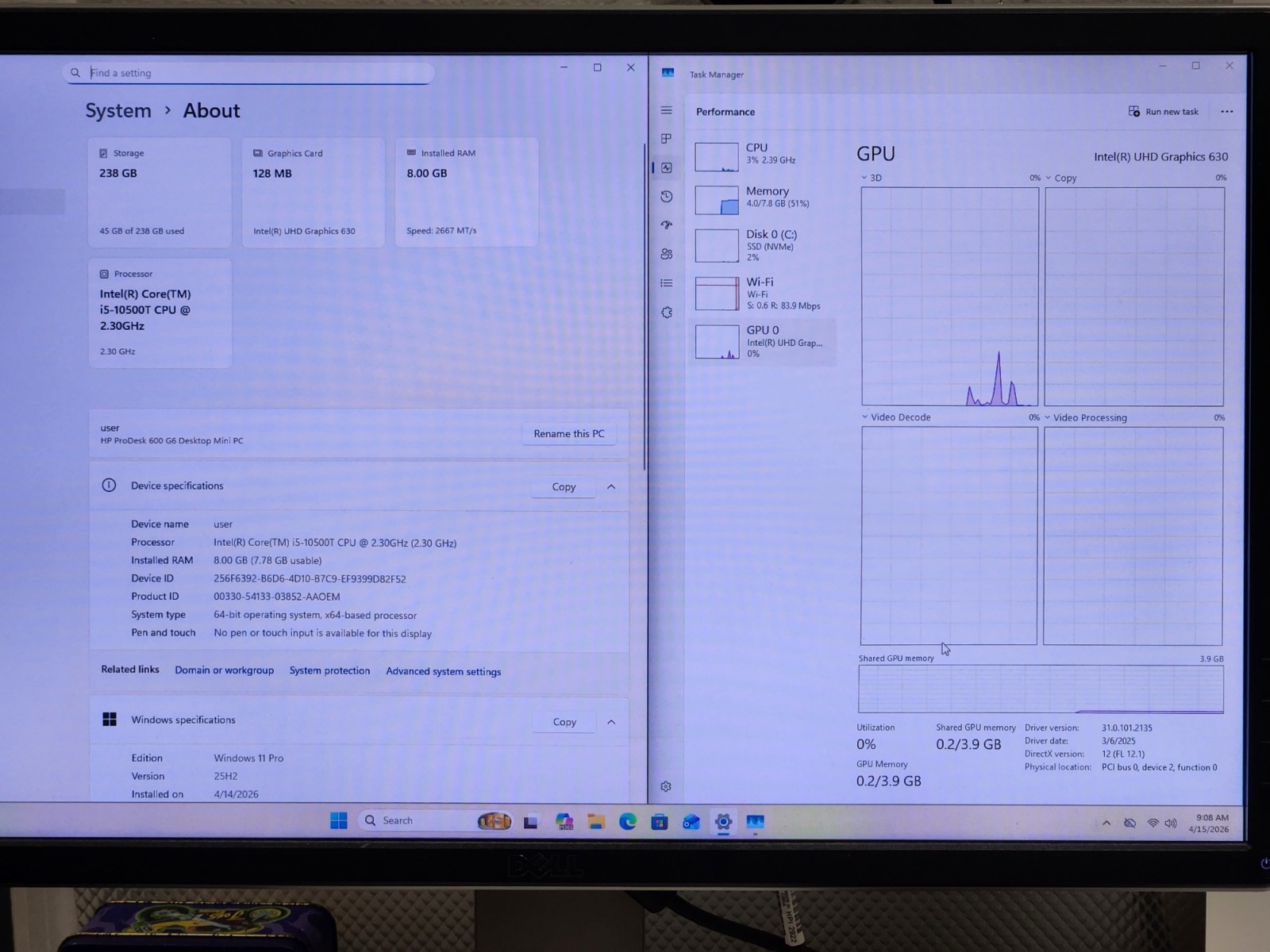
Task: Open Advanced system settings link
Action: pyautogui.click(x=443, y=671)
